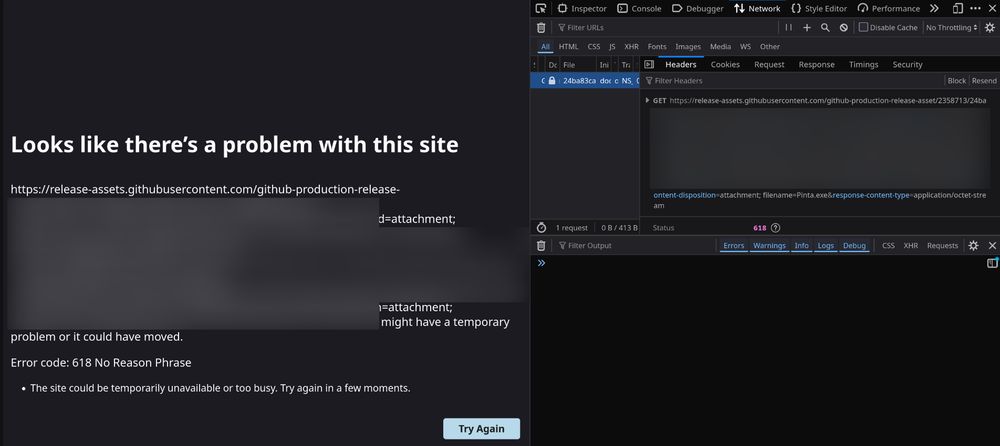This screenshot has width=1000, height=446.
Task: Filter requests by Fonts type
Action: click(657, 47)
